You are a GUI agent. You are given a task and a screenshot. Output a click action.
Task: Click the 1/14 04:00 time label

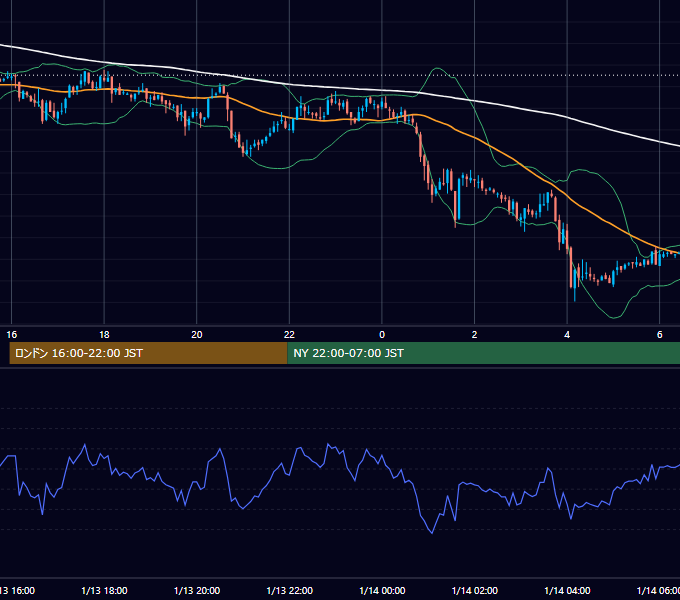coord(567,590)
